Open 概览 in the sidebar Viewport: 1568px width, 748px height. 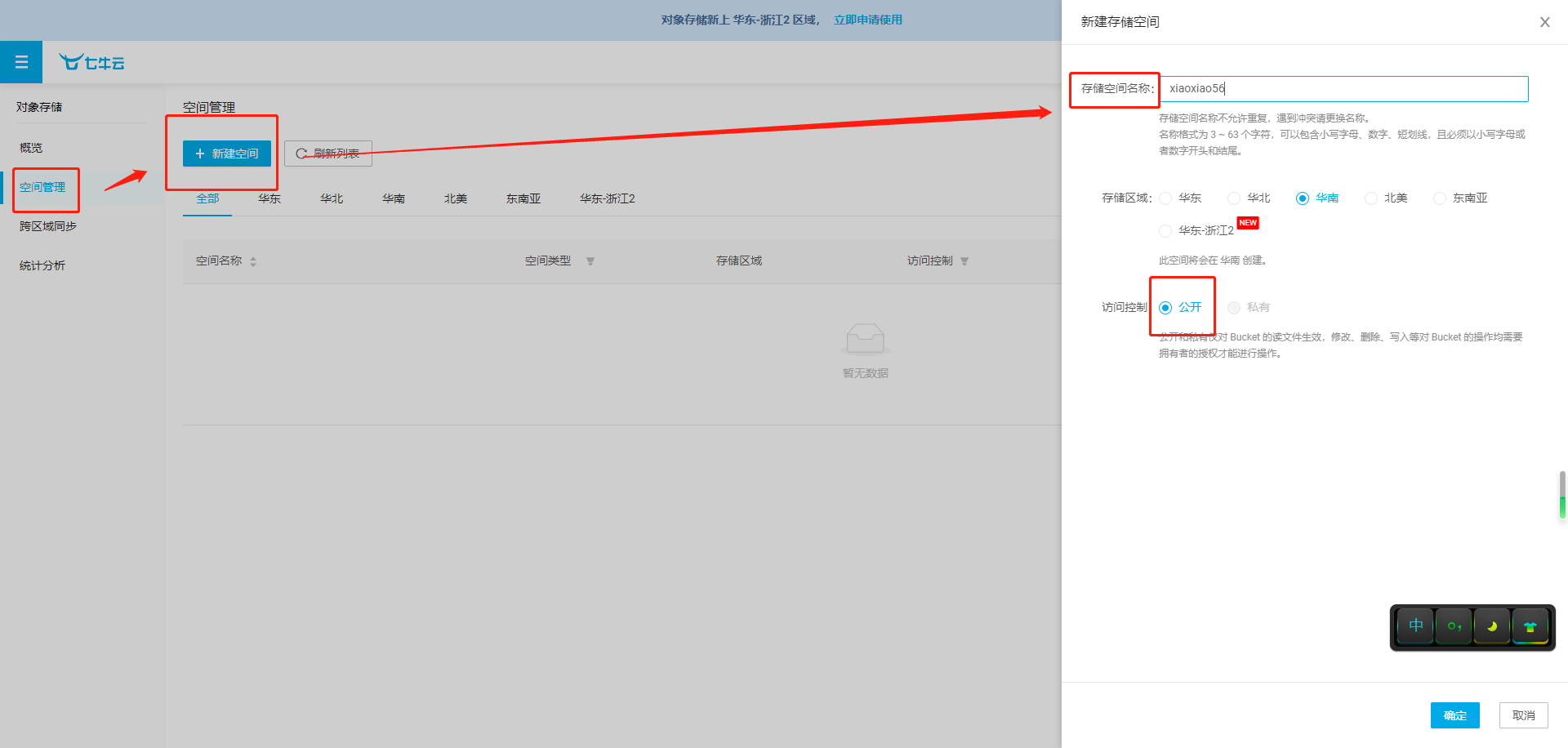point(31,148)
